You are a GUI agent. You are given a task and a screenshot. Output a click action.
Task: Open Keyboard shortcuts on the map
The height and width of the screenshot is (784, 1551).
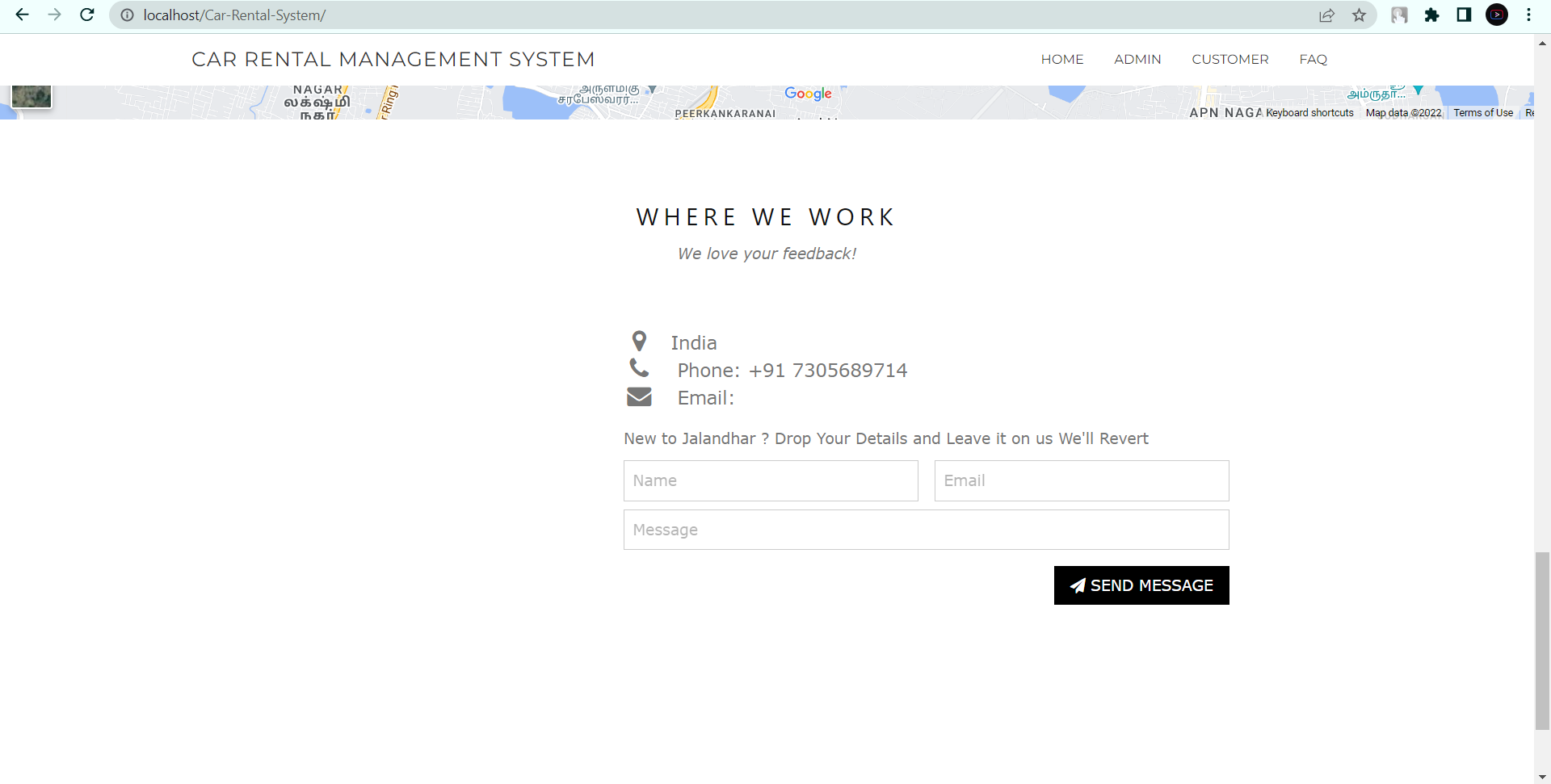pos(1309,113)
